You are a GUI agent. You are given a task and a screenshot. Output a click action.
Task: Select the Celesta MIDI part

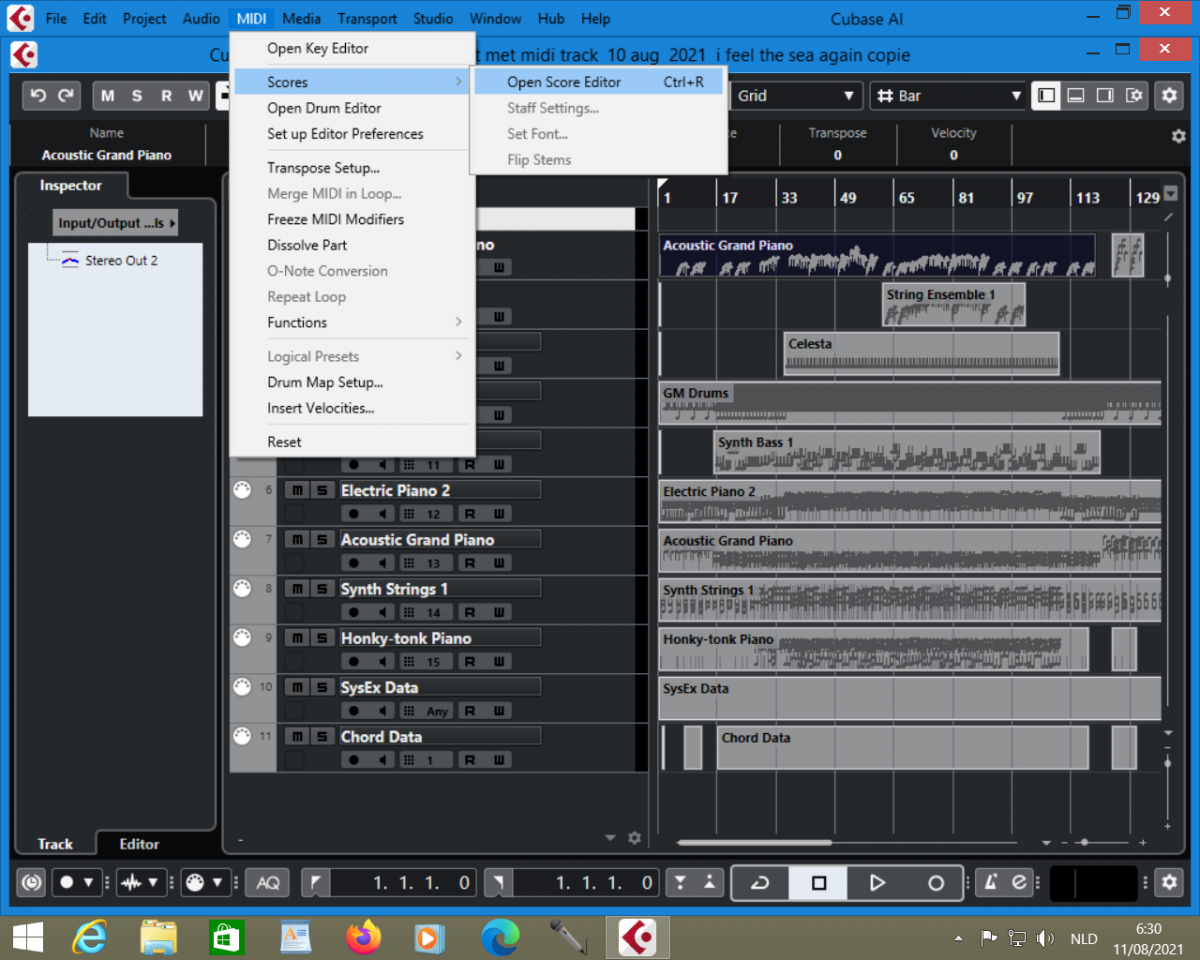(921, 354)
